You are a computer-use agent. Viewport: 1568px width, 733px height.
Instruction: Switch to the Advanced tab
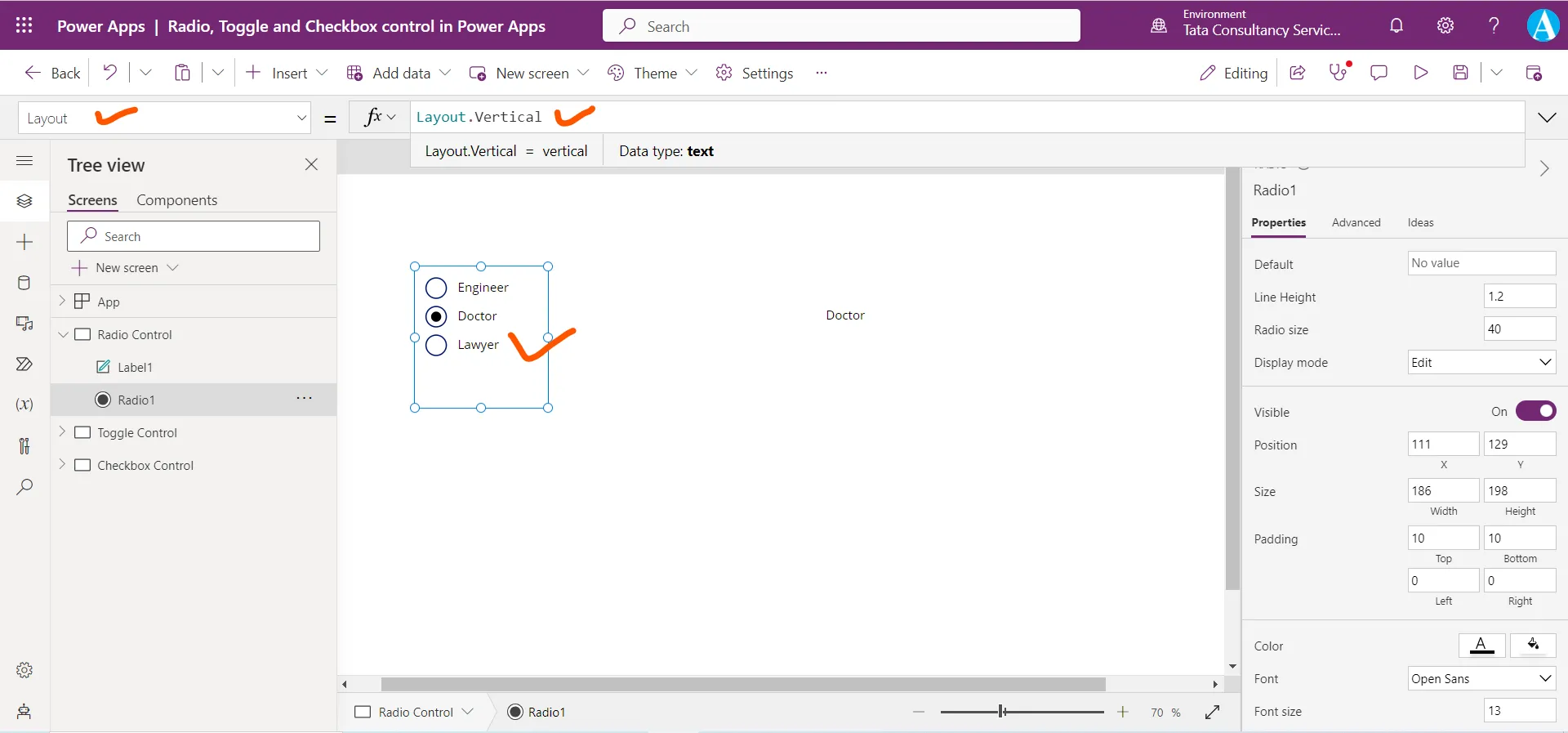tap(1356, 222)
